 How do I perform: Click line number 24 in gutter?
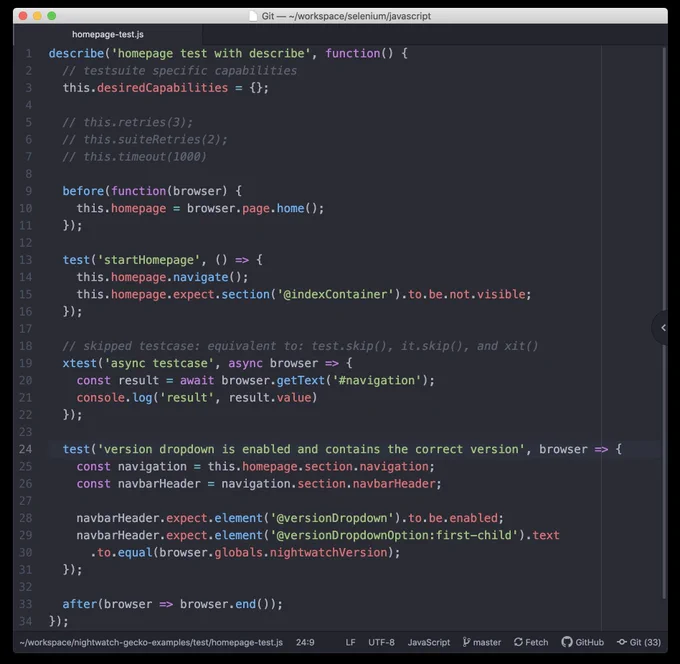pyautogui.click(x=26, y=449)
